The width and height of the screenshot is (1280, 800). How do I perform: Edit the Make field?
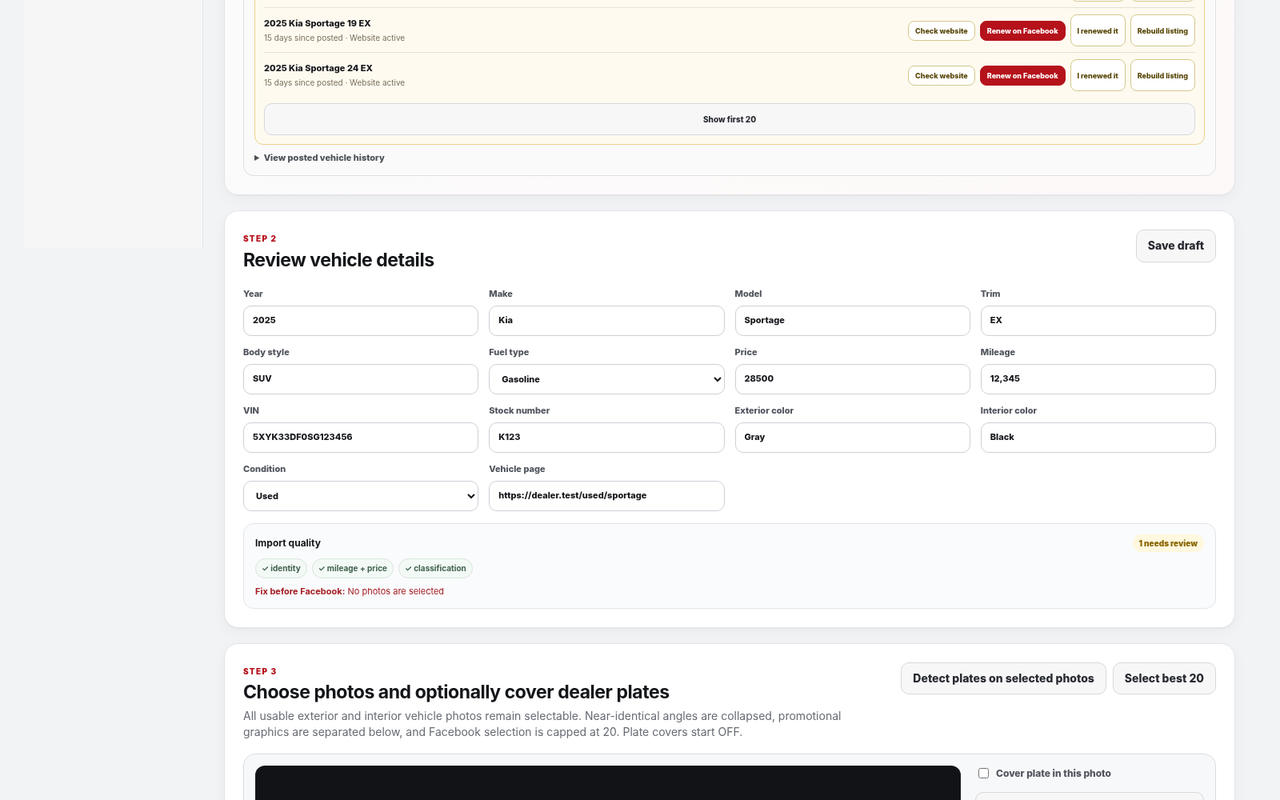pyautogui.click(x=606, y=320)
